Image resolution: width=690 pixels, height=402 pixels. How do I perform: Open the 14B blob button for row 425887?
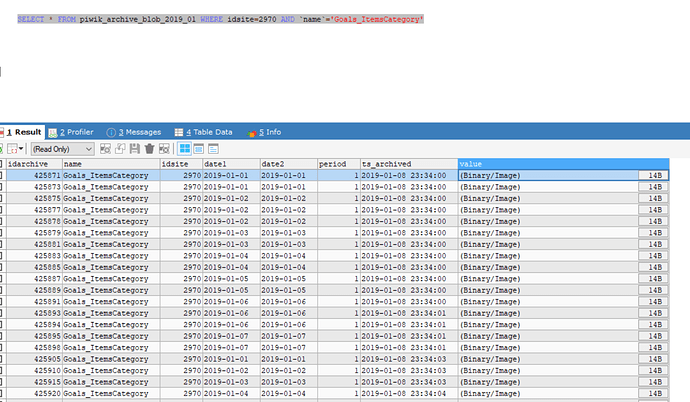(x=653, y=278)
